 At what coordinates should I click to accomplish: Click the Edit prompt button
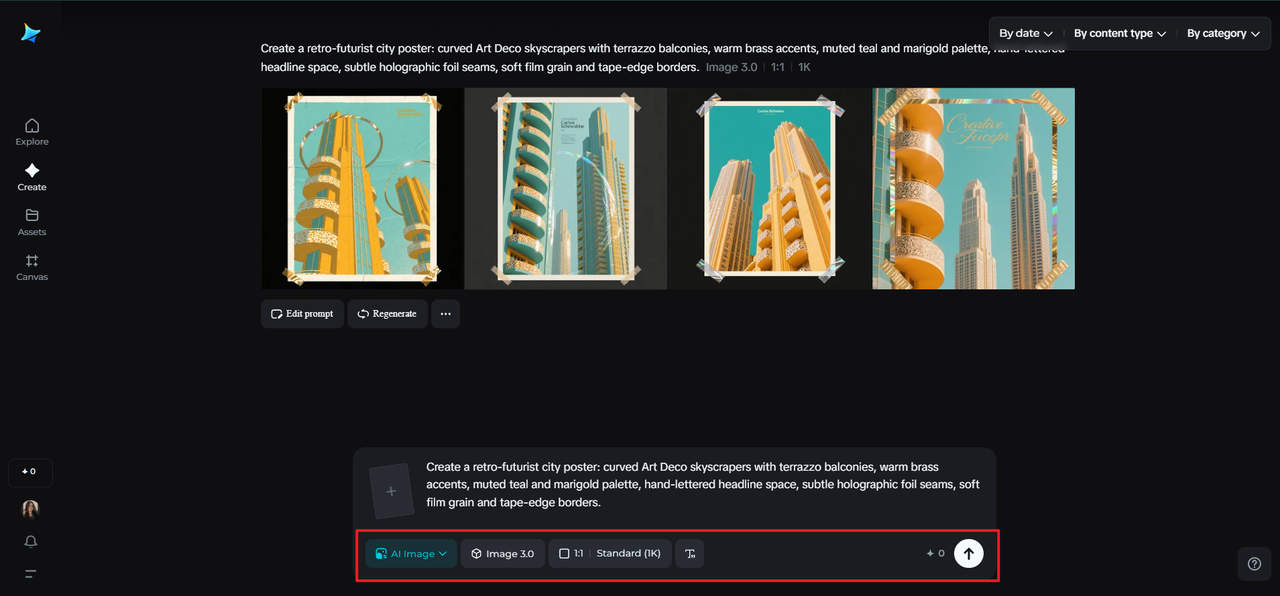pos(302,314)
